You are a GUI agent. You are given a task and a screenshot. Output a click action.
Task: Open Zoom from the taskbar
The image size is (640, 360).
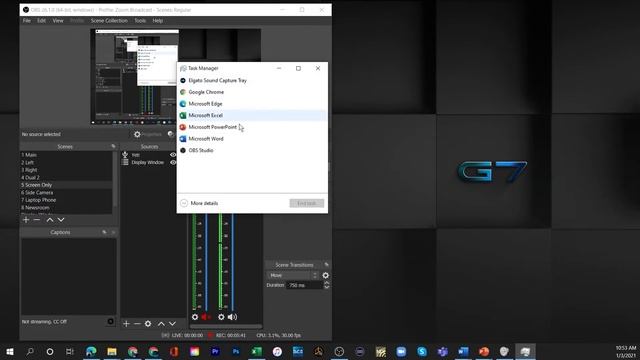click(401, 351)
